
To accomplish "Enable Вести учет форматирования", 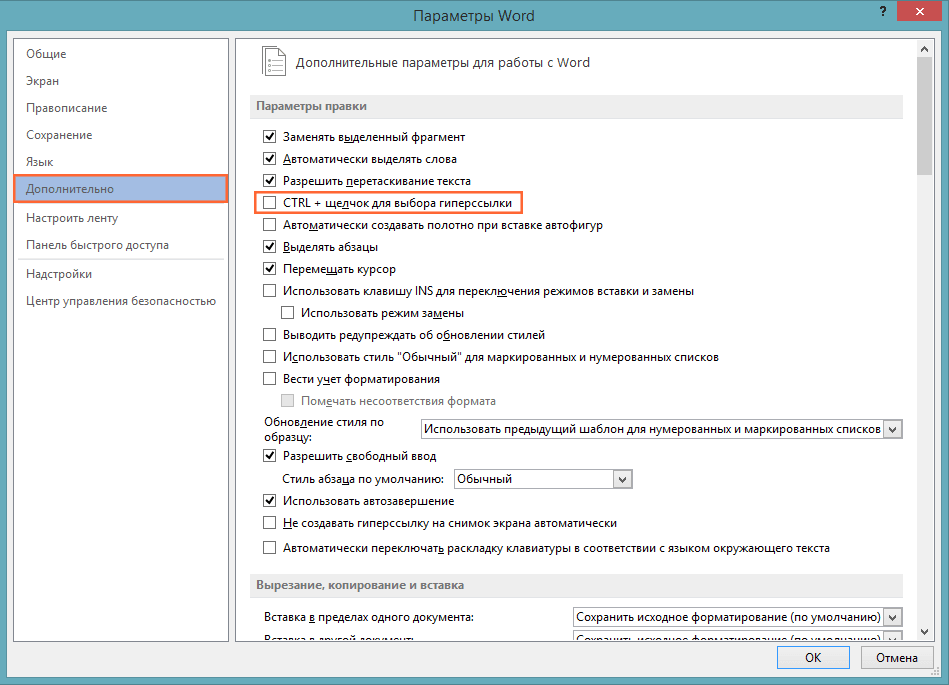I will click(269, 379).
